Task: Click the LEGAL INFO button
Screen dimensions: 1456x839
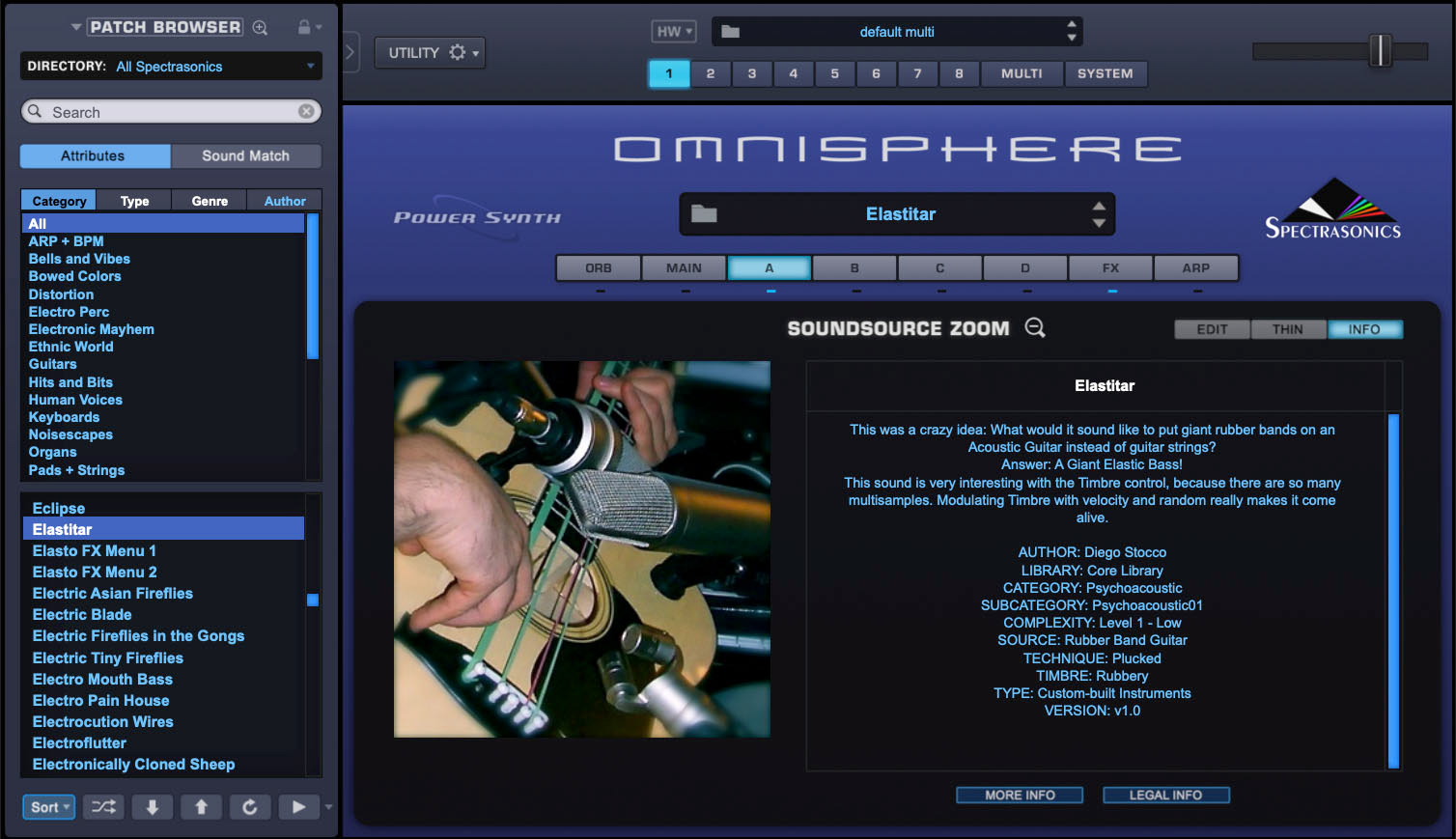Action: (1166, 796)
